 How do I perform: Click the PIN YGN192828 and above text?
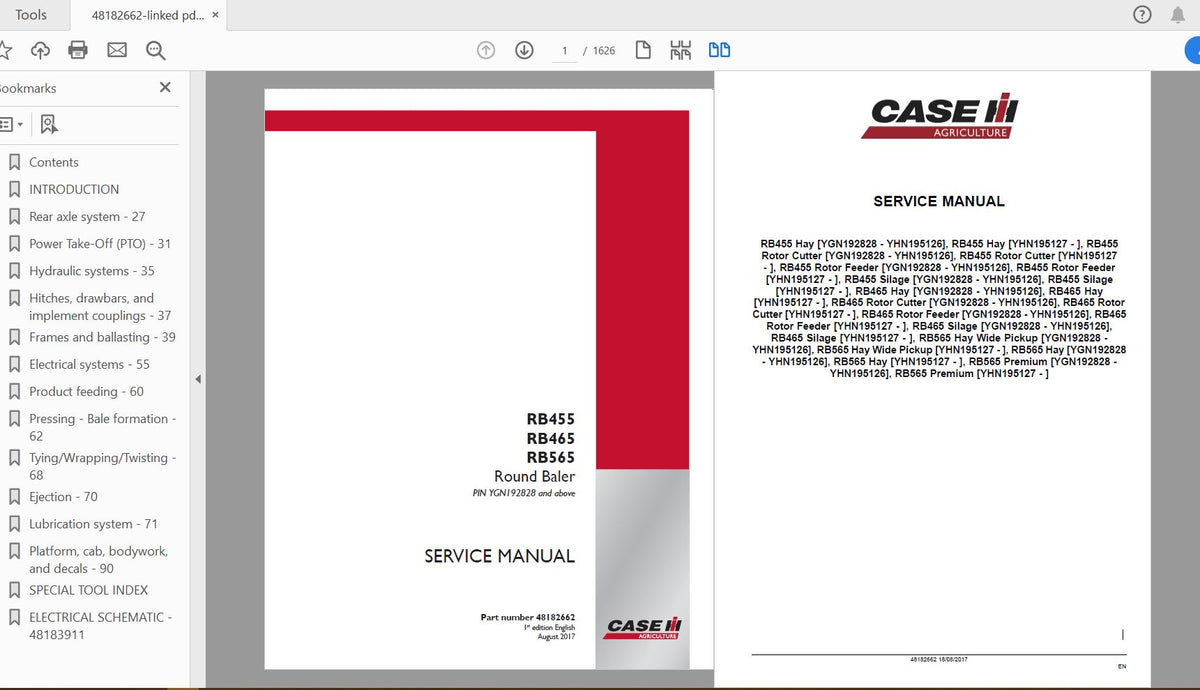524,493
